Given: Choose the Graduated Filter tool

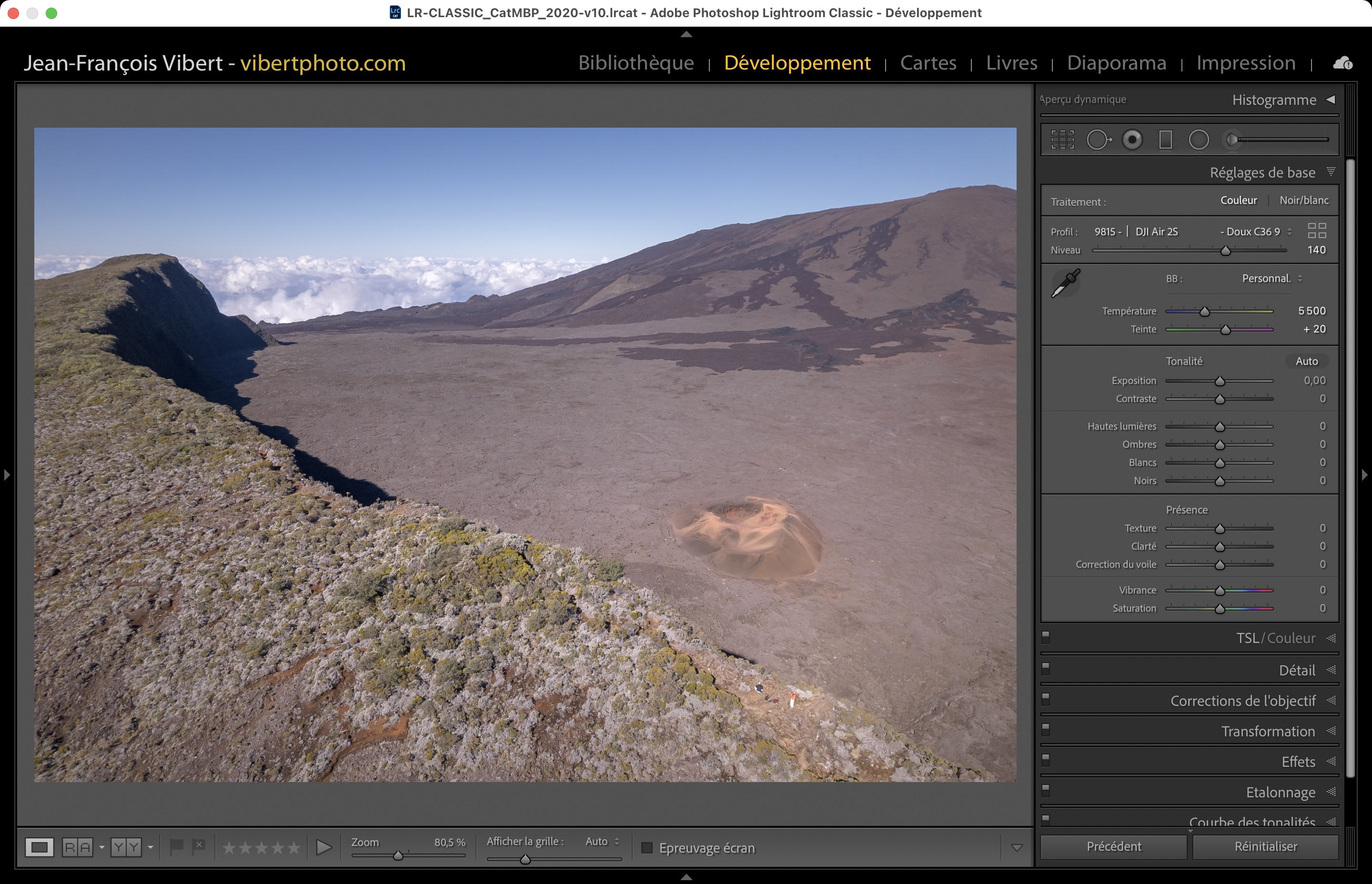Looking at the screenshot, I should tap(1165, 140).
